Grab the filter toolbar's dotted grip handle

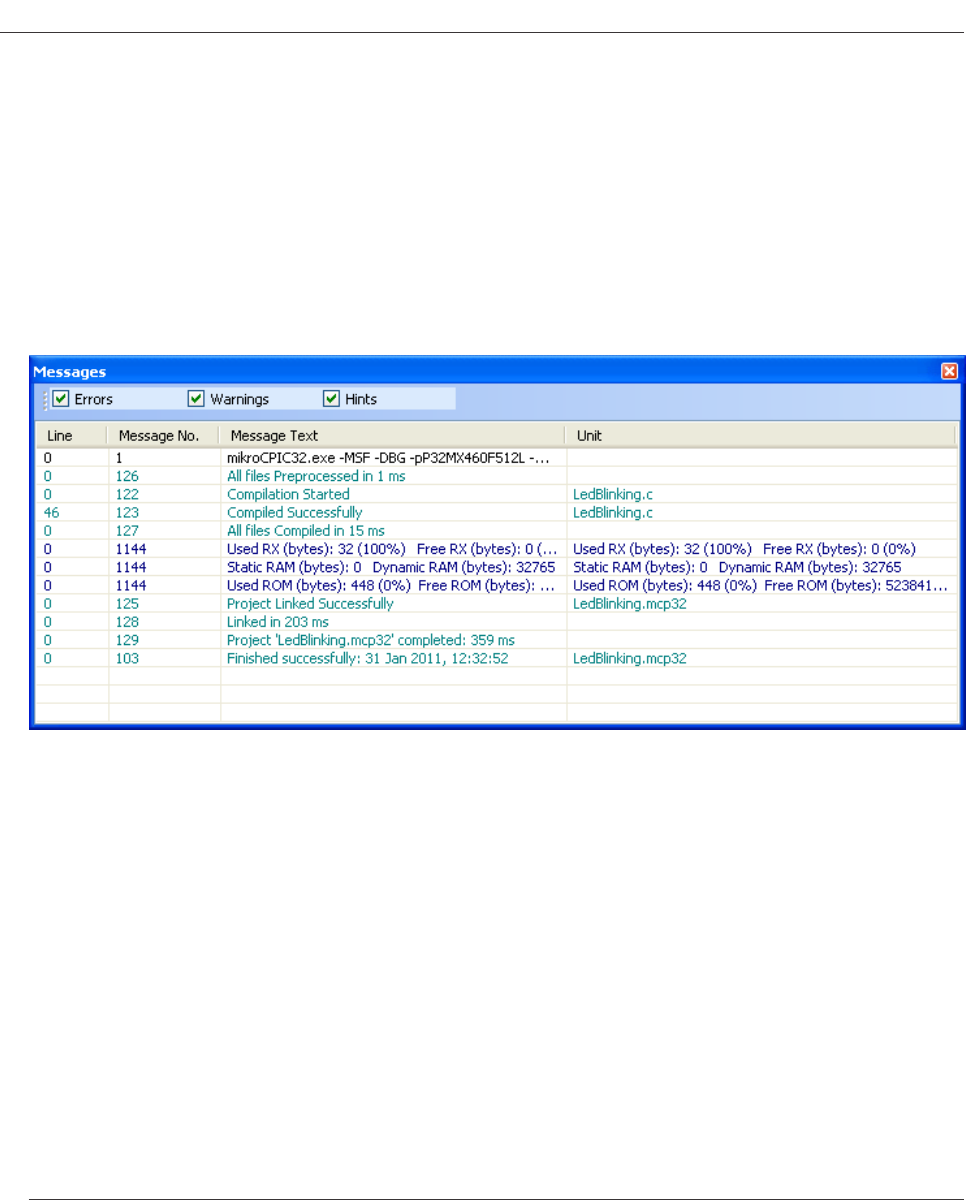[45, 399]
